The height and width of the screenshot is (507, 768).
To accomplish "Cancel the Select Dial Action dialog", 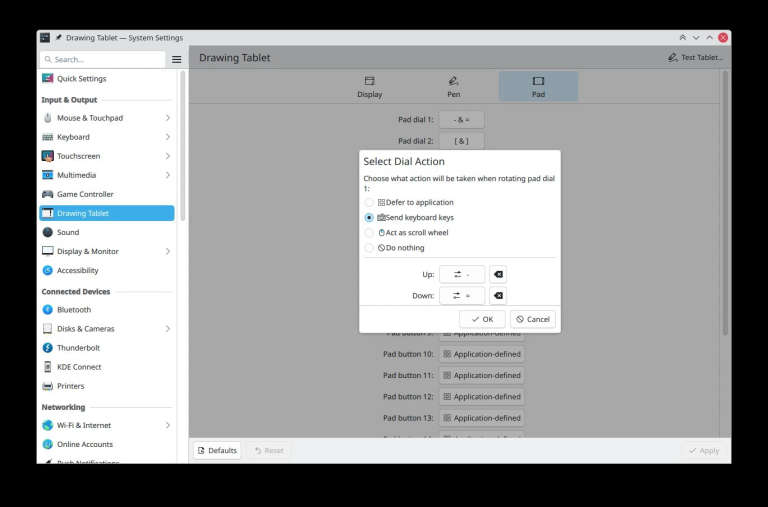I will (x=533, y=319).
